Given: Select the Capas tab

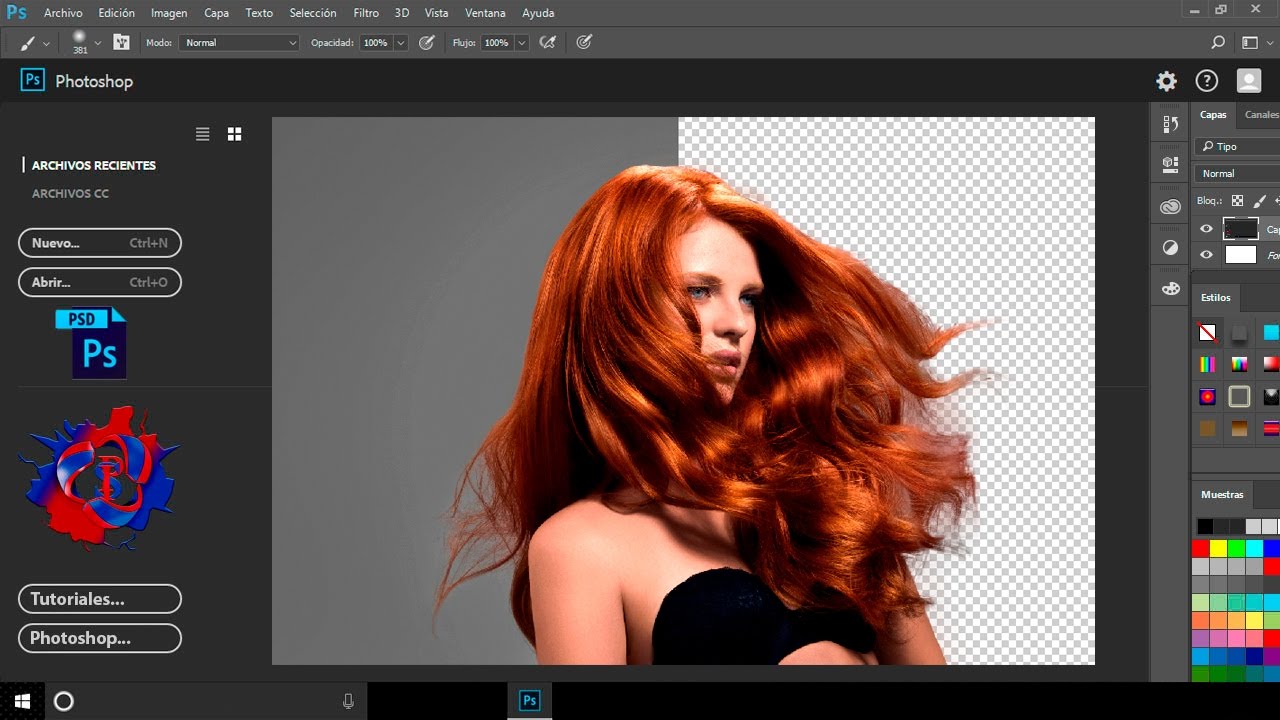Looking at the screenshot, I should click(1213, 115).
